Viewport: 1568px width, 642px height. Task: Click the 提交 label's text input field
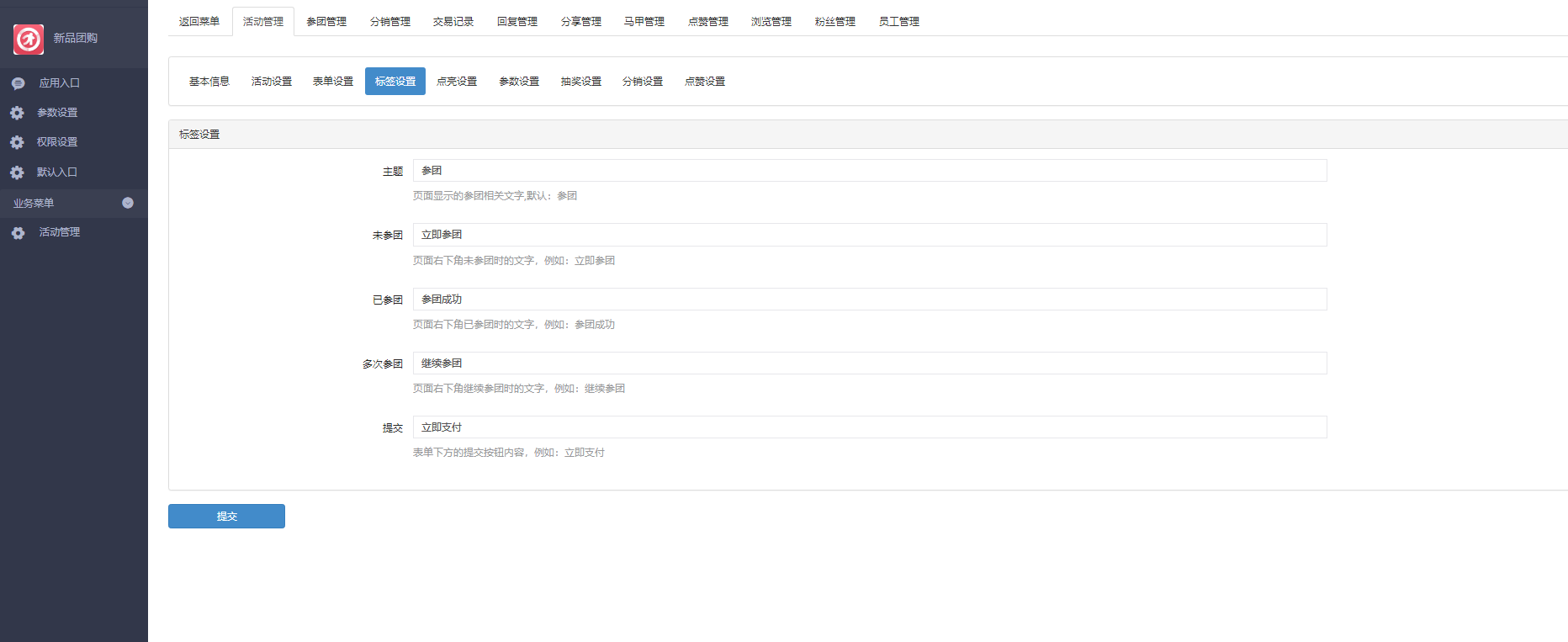click(x=870, y=427)
